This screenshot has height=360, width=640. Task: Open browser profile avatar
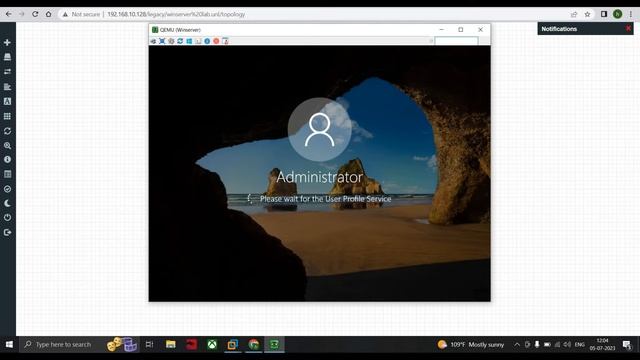pyautogui.click(x=617, y=14)
